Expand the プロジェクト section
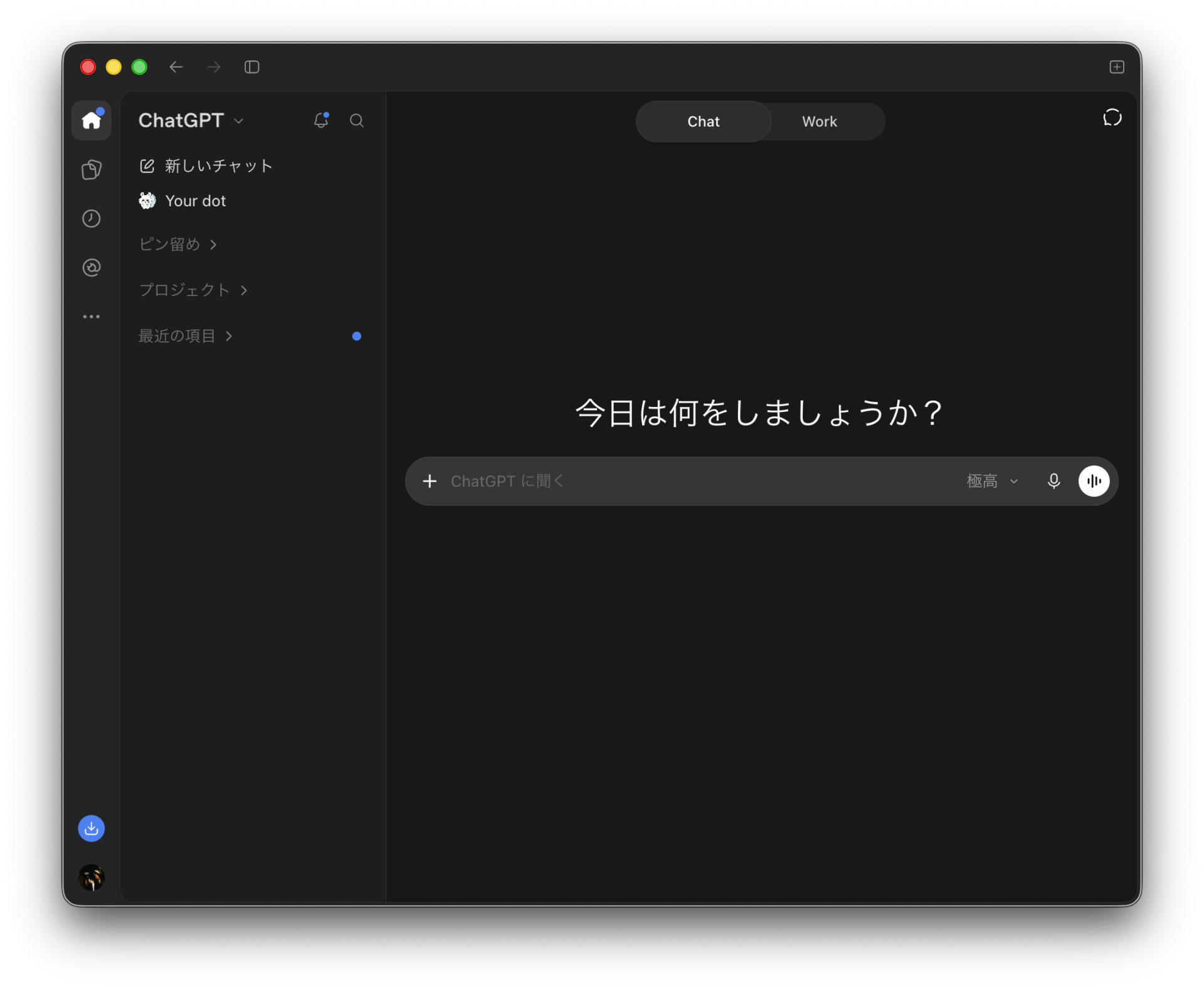 (193, 290)
